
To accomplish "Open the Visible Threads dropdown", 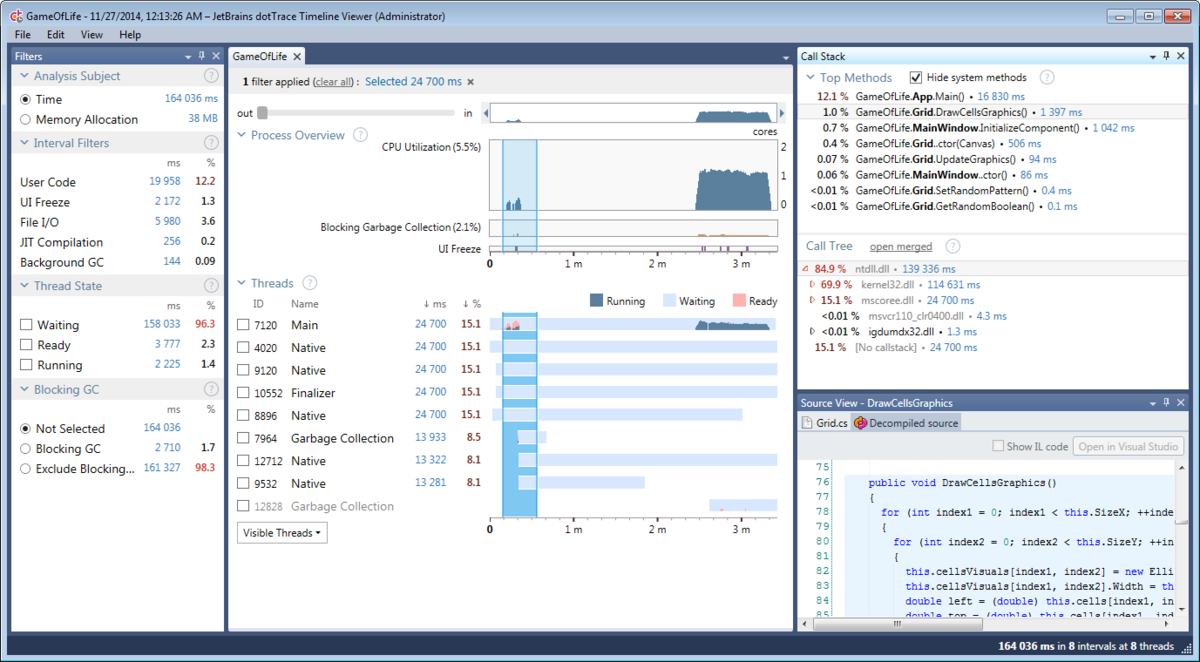I will [x=283, y=533].
